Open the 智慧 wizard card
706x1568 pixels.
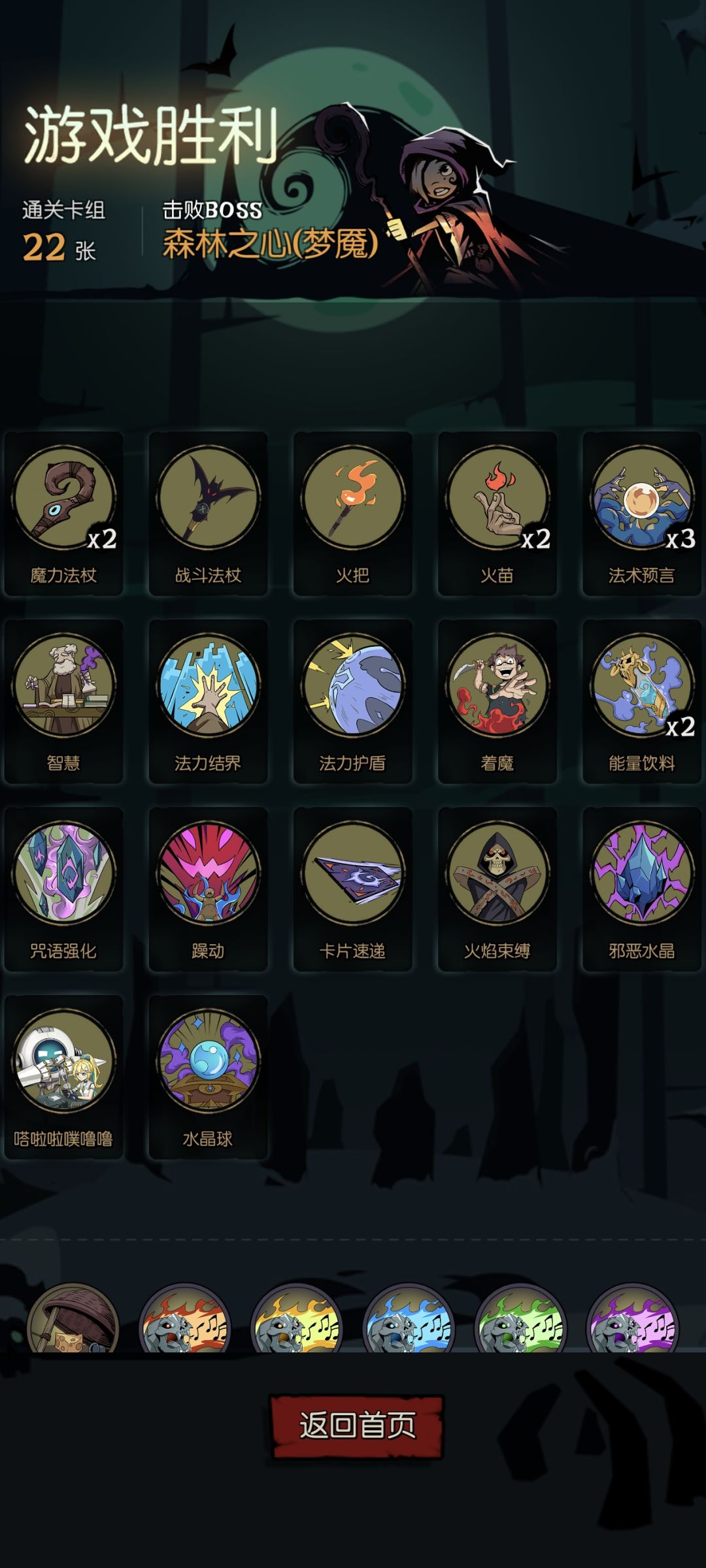[63, 702]
